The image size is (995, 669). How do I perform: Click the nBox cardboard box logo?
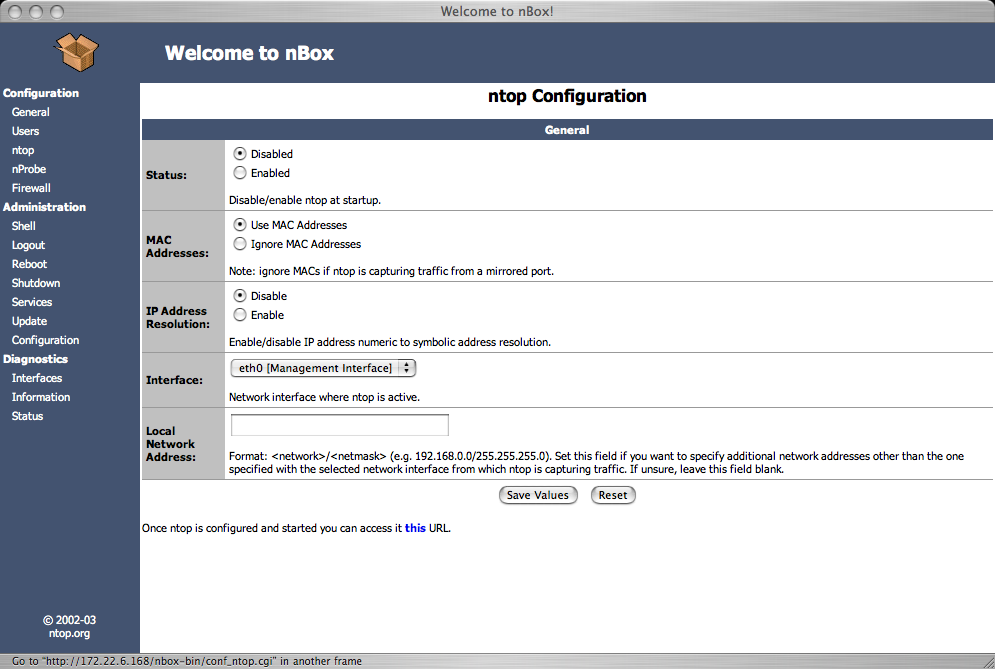click(x=77, y=52)
